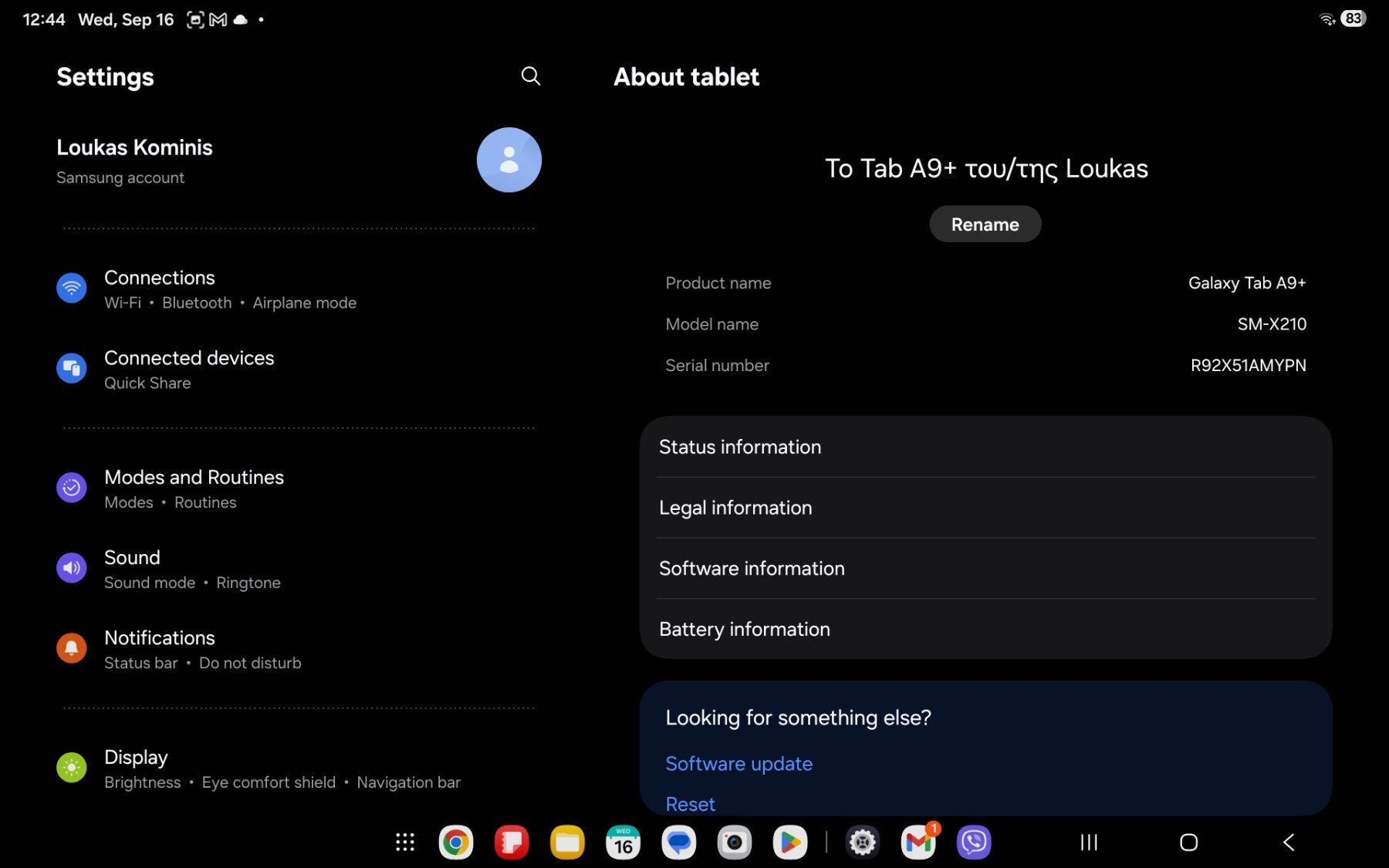Open Loukas Kominis Samsung account
This screenshot has height=868, width=1389.
coord(299,160)
